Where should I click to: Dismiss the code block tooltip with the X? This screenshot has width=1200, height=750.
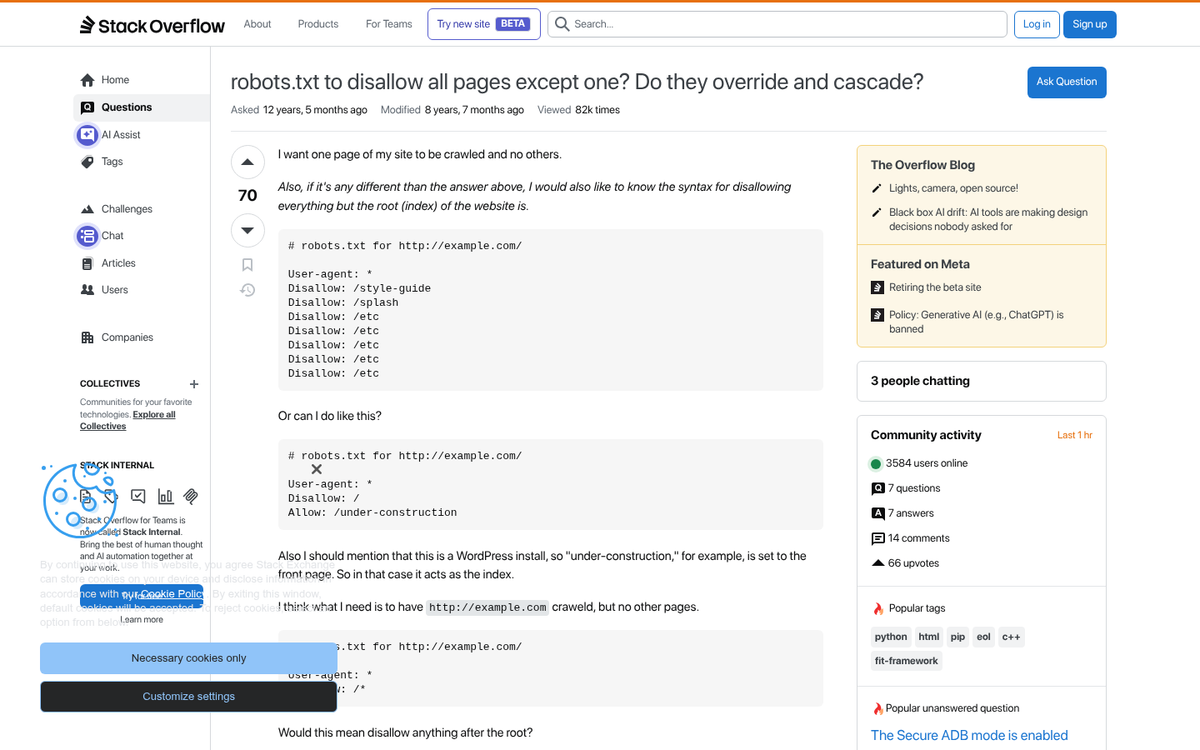click(x=316, y=468)
